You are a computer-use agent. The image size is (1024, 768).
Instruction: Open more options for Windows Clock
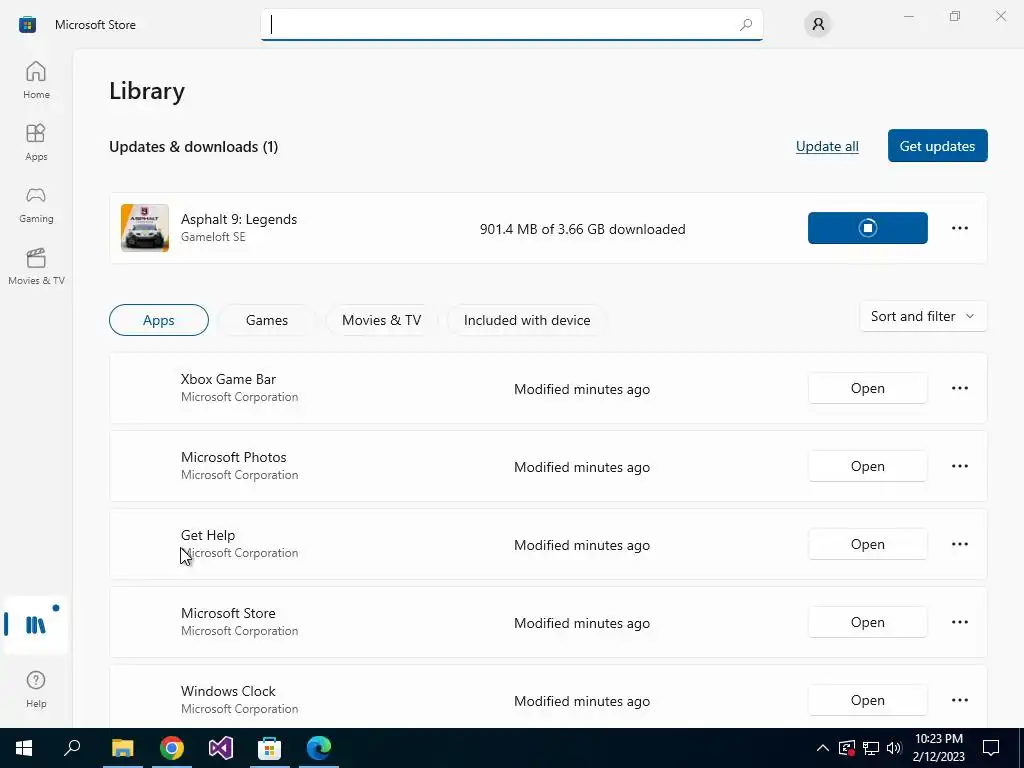[959, 700]
